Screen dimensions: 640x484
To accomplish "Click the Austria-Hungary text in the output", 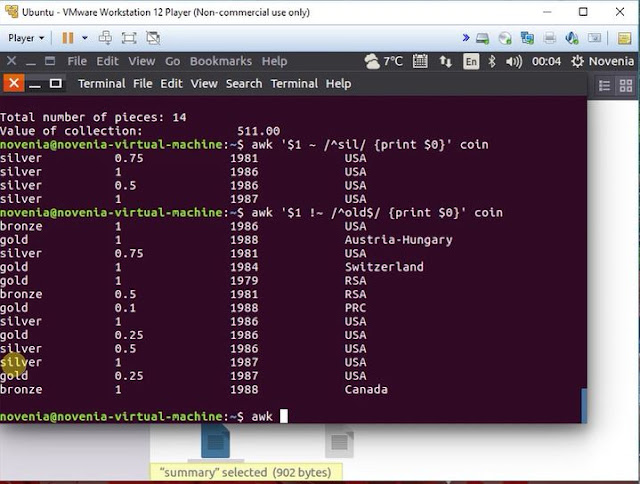I will pyautogui.click(x=398, y=240).
